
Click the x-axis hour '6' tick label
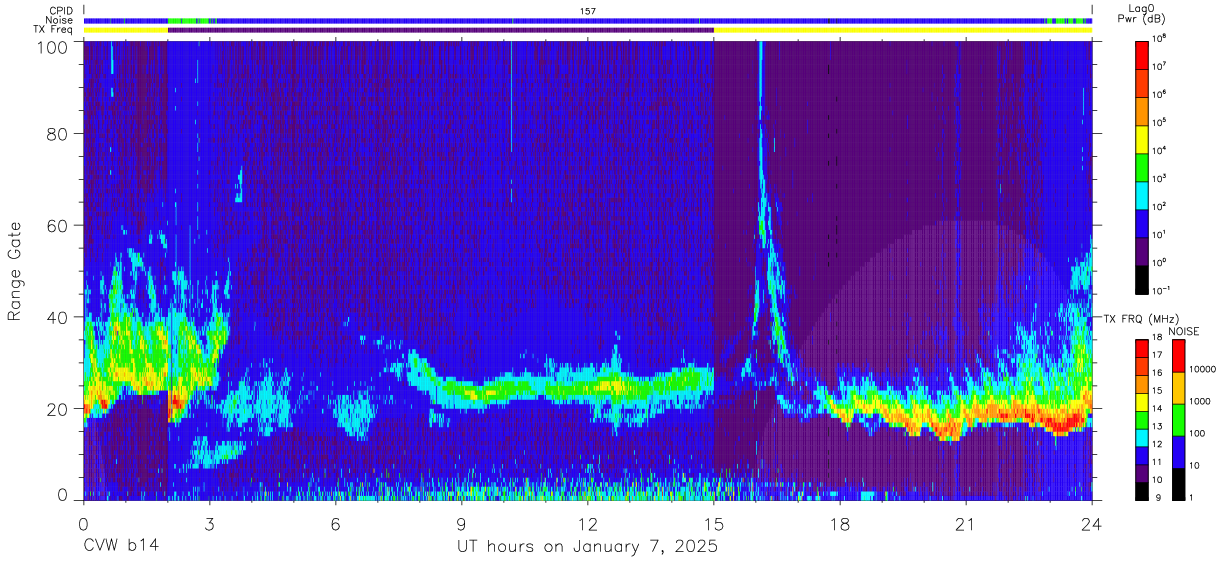[x=335, y=523]
